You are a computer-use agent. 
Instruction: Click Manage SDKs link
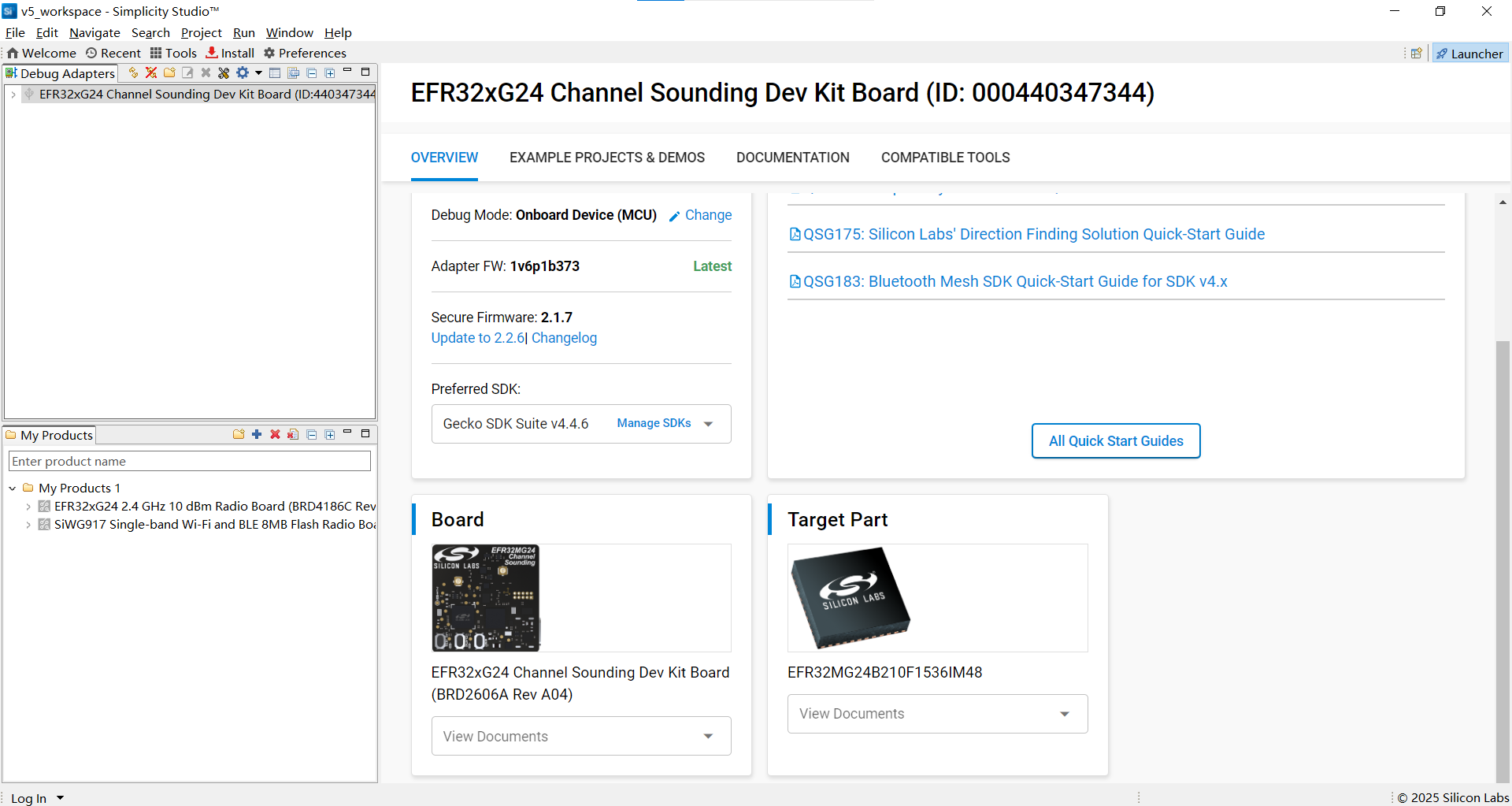click(654, 423)
